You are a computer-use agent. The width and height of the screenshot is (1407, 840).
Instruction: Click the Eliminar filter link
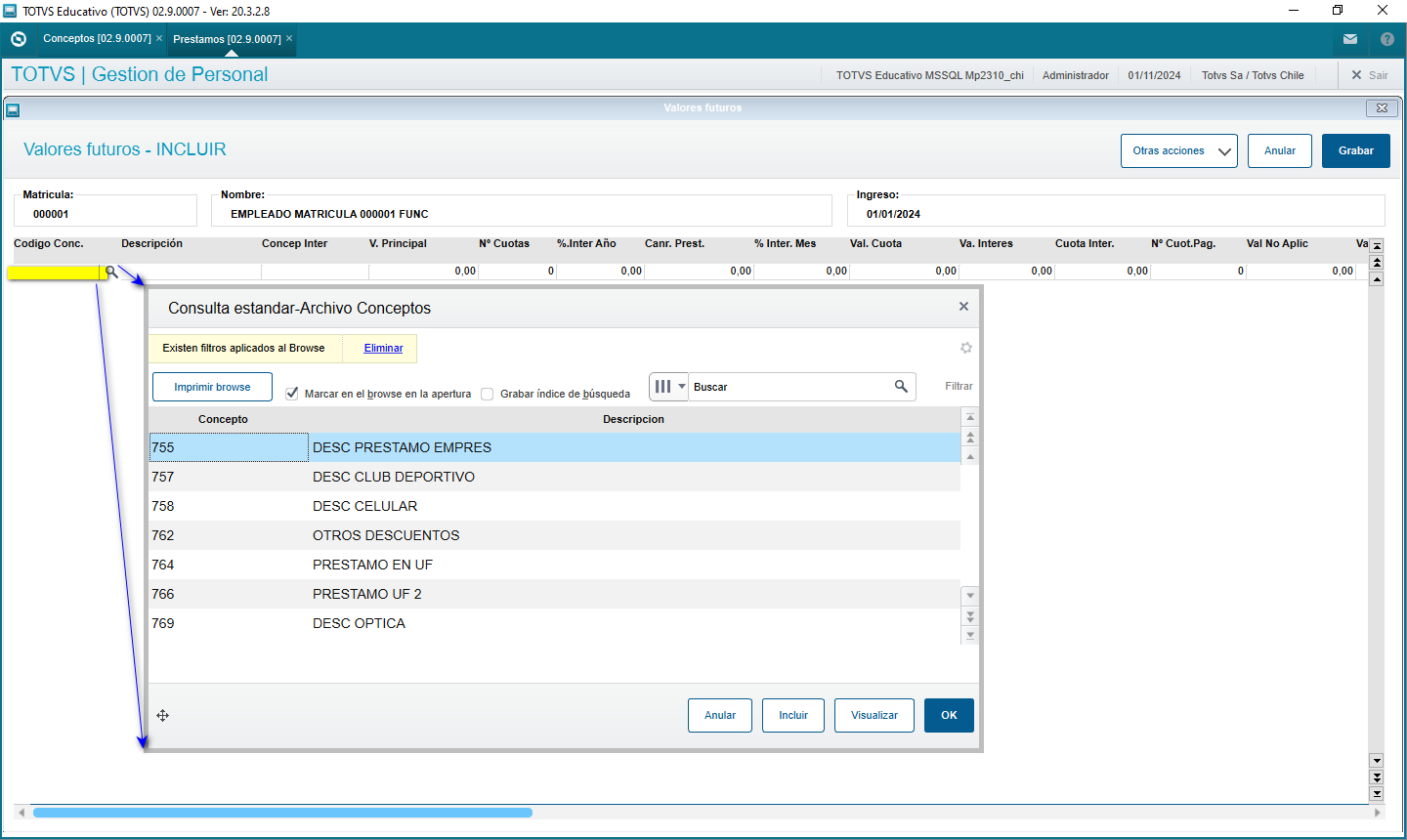(x=383, y=348)
